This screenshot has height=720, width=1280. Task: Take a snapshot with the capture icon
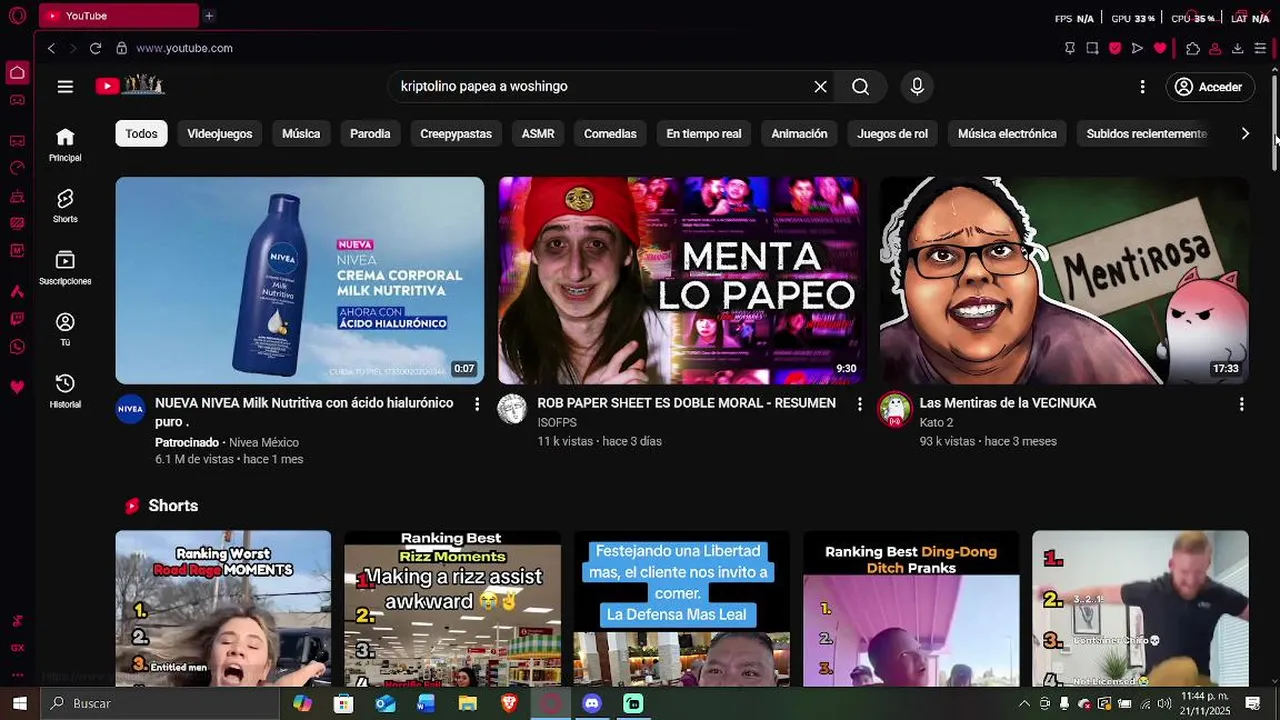tap(1092, 48)
